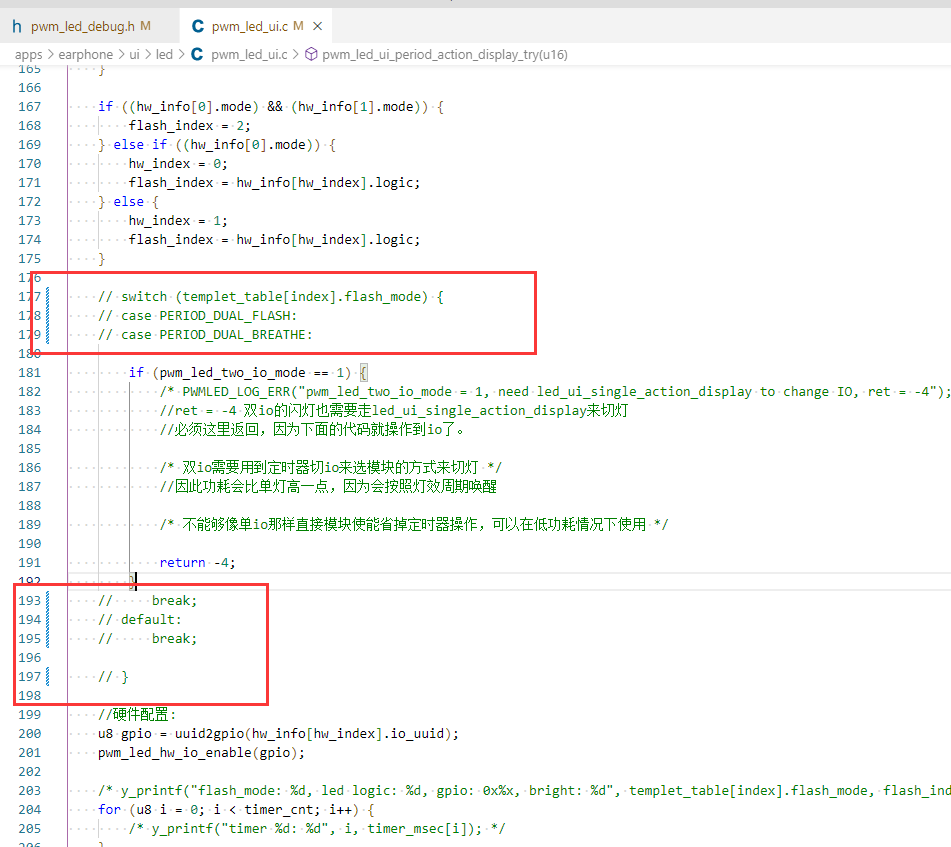
Task: Click line number 181 in the gutter
Action: tap(30, 373)
